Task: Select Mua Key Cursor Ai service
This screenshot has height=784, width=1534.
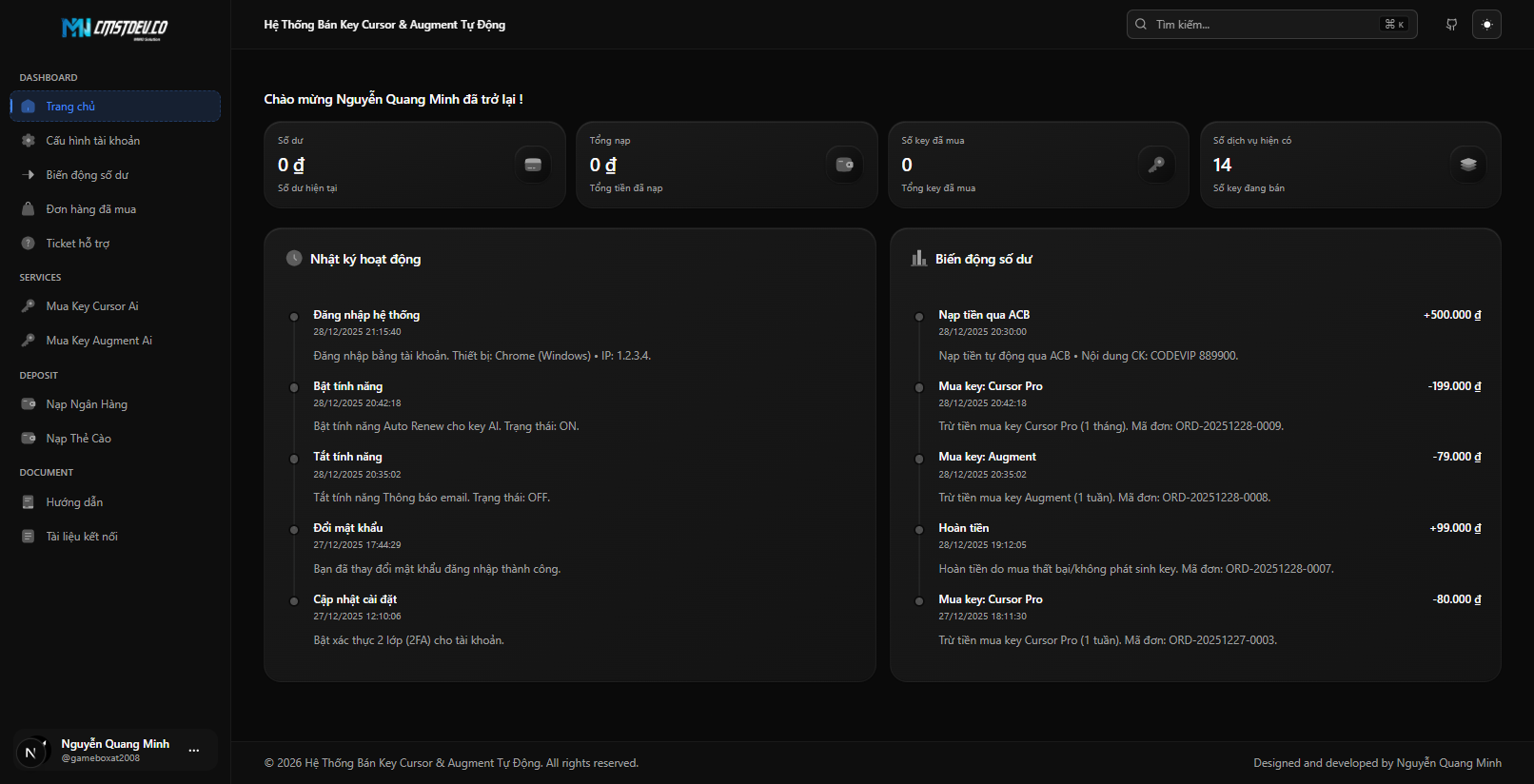Action: (91, 306)
